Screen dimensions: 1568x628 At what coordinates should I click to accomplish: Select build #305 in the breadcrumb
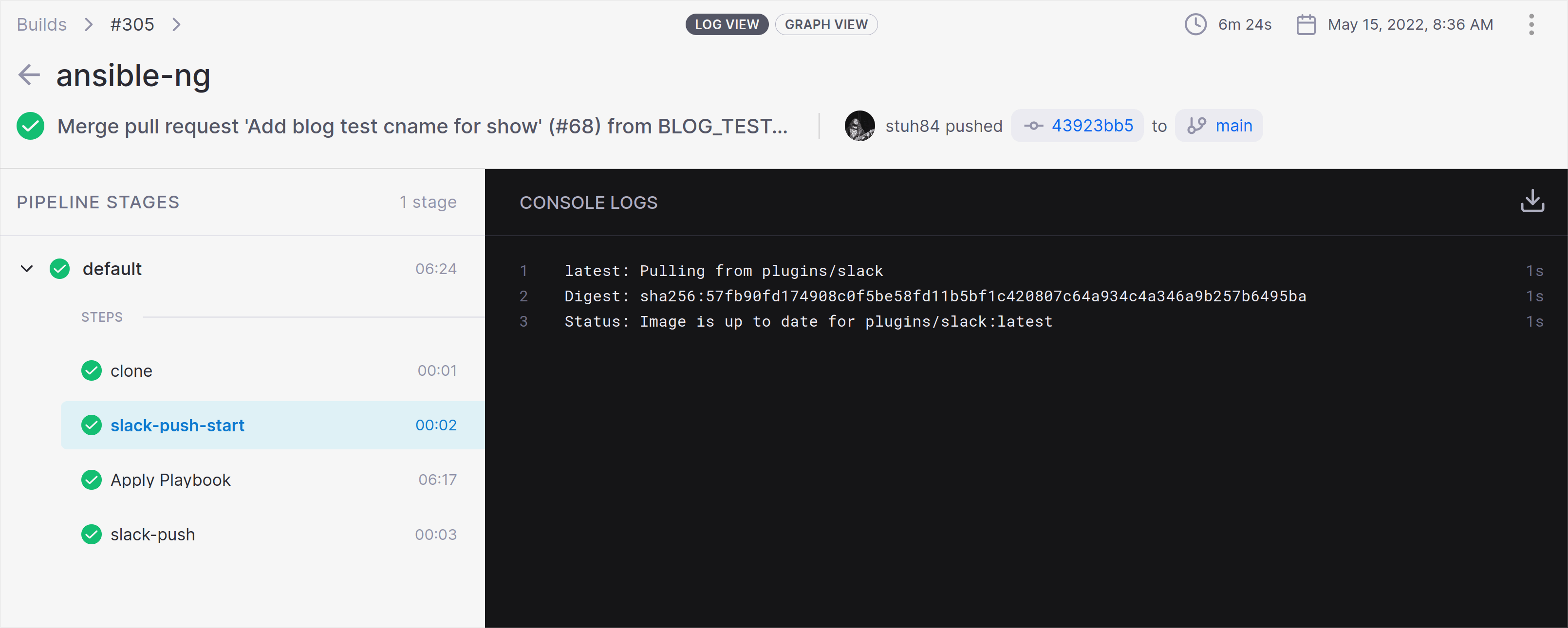pyautogui.click(x=131, y=24)
